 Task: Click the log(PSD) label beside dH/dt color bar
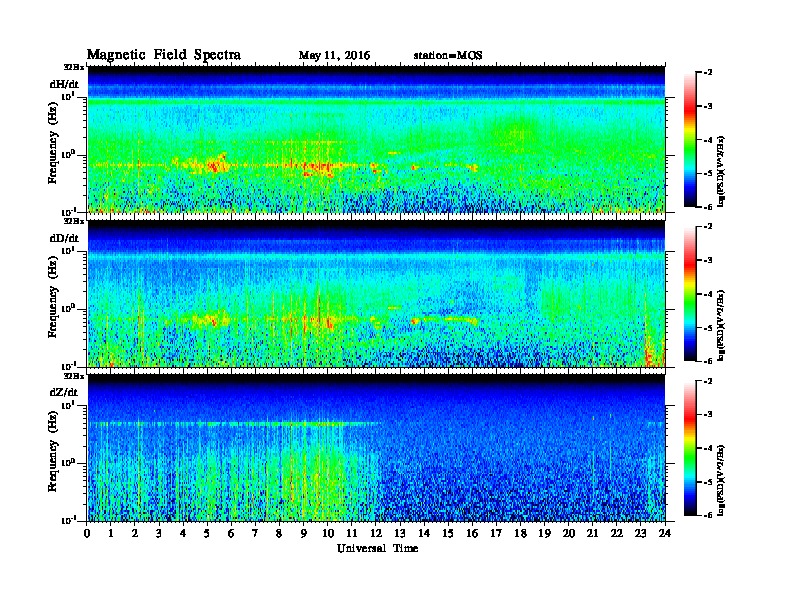tap(722, 171)
